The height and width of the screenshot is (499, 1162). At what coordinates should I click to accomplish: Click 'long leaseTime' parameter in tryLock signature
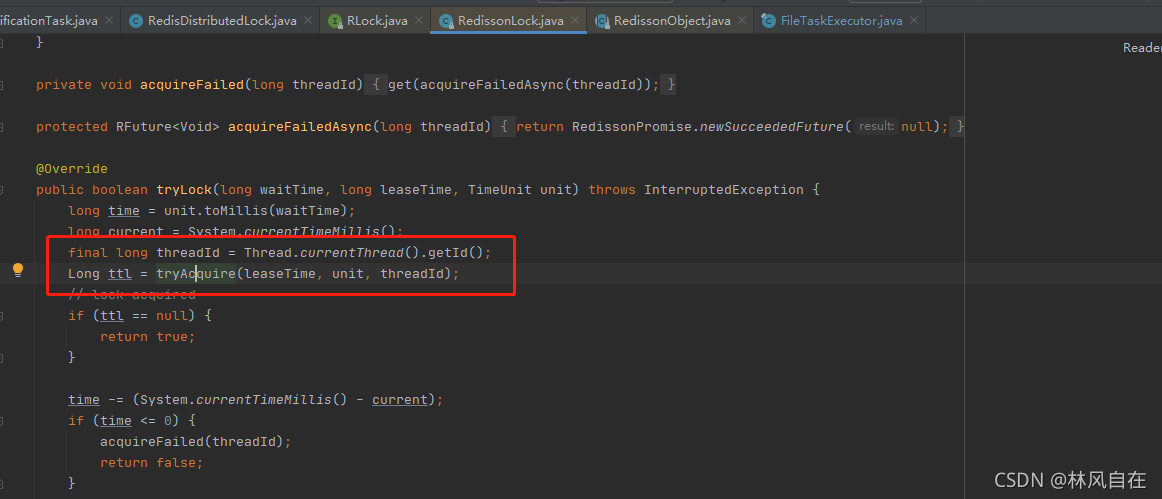click(x=396, y=190)
